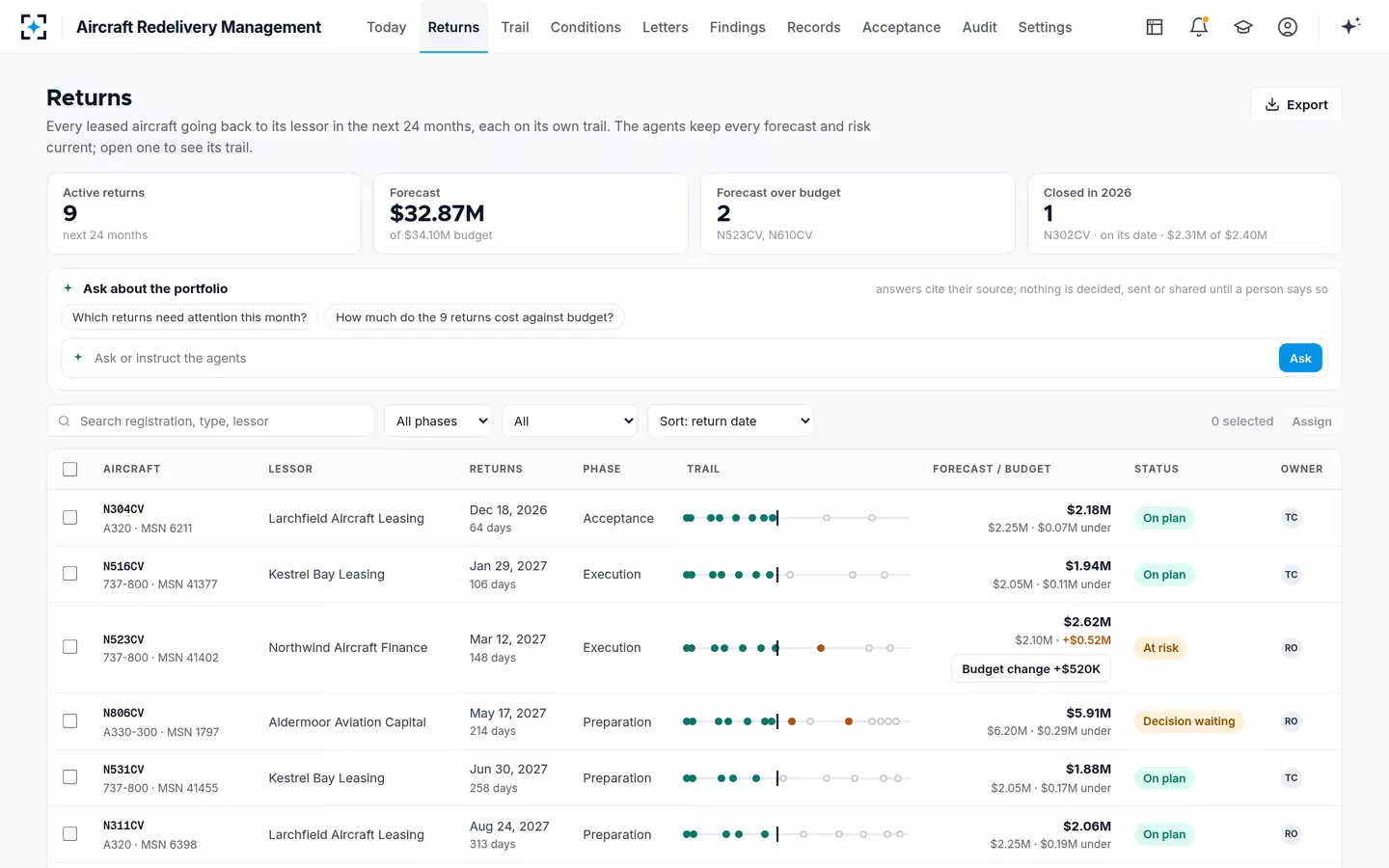Image resolution: width=1389 pixels, height=868 pixels.
Task: Click the RO owner avatar for N311CV
Action: (1292, 834)
